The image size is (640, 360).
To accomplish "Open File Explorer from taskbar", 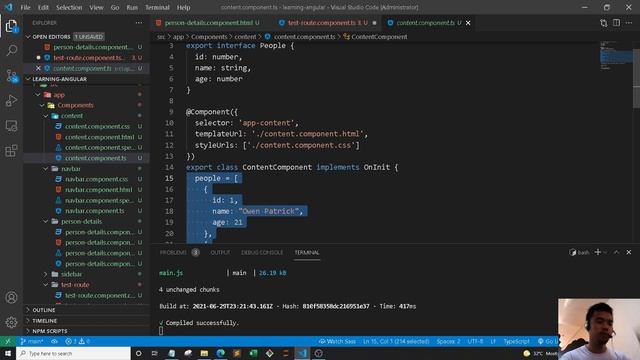I will pyautogui.click(x=204, y=353).
